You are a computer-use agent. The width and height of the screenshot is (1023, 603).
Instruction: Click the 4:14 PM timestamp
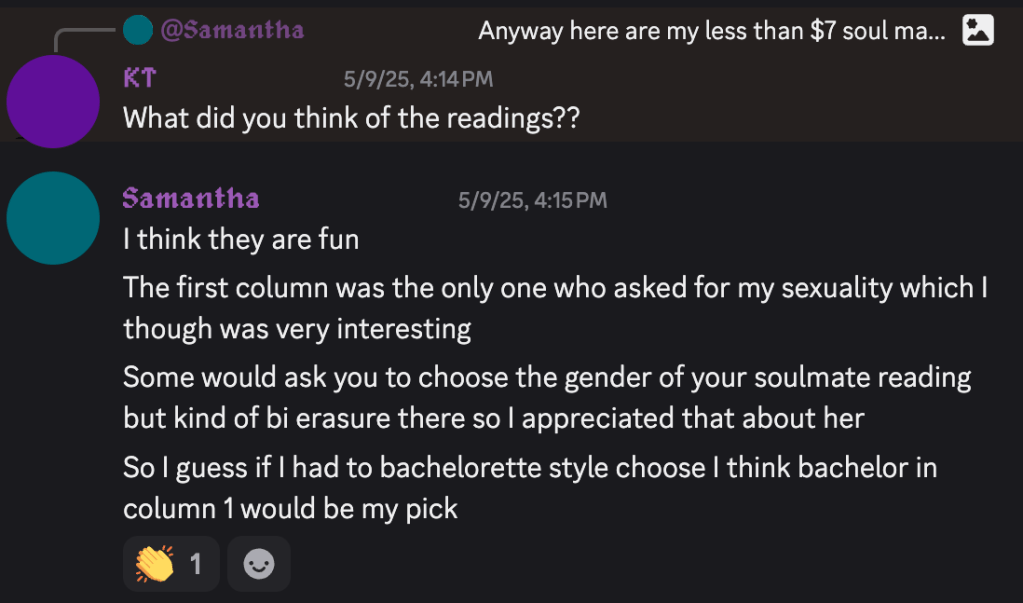[x=417, y=80]
